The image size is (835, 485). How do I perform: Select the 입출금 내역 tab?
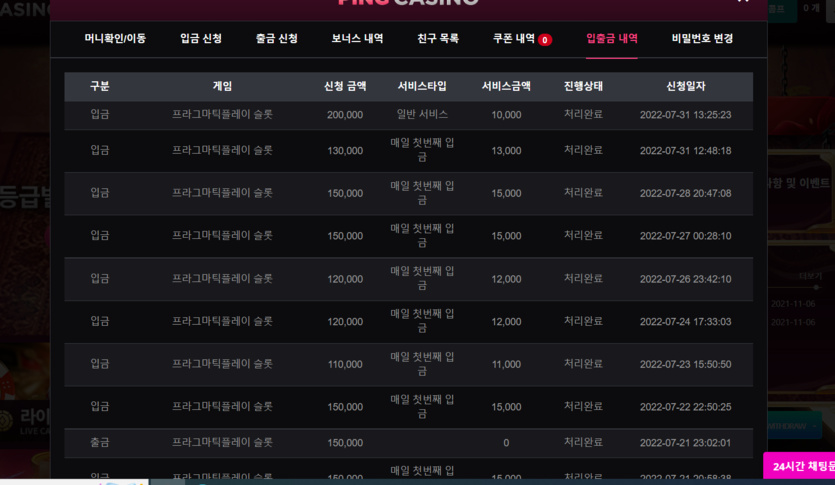tap(612, 38)
